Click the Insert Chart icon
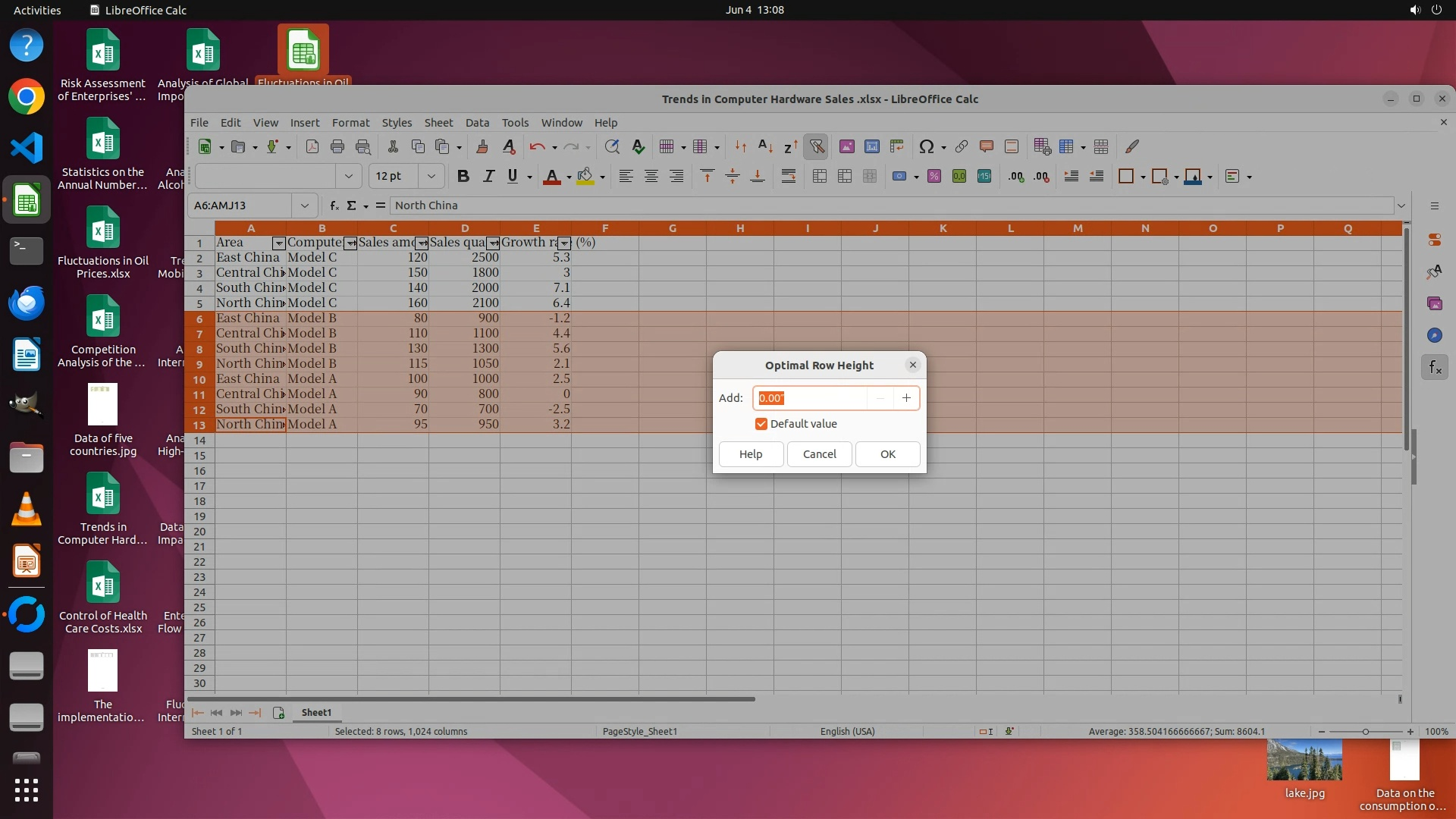 click(872, 147)
